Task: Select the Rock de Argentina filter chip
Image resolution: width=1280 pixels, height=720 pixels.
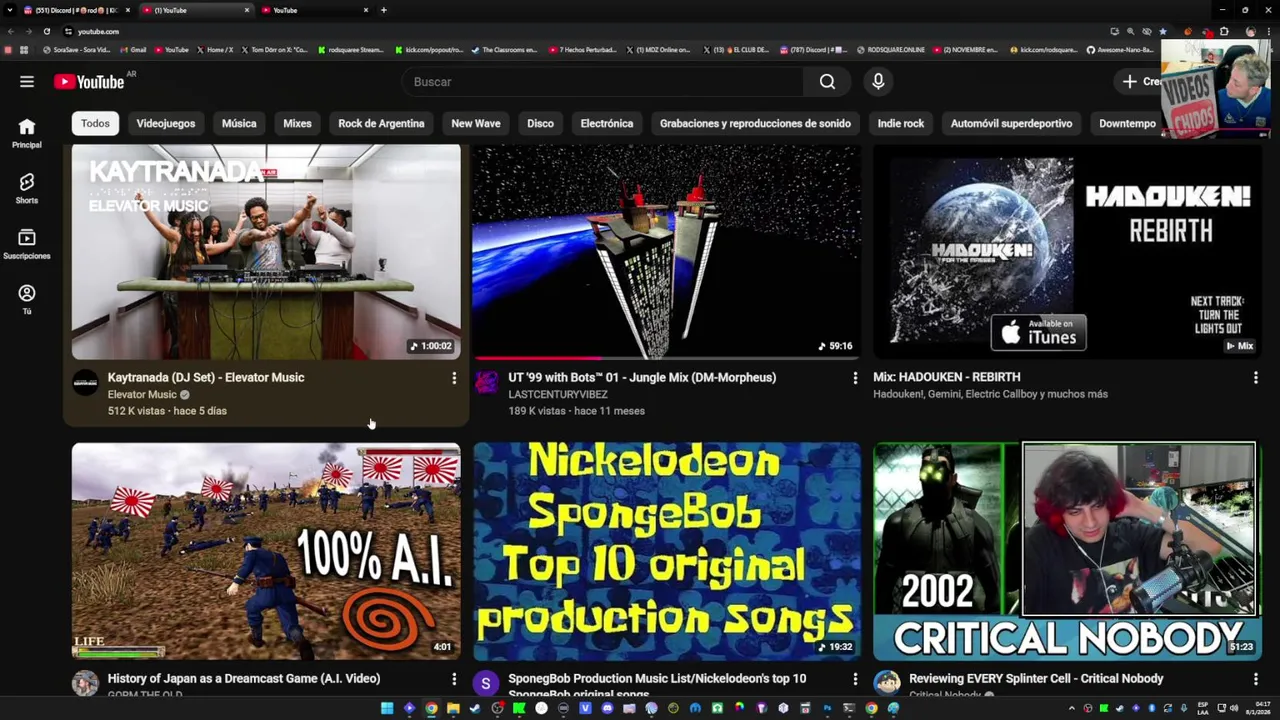Action: [381, 124]
